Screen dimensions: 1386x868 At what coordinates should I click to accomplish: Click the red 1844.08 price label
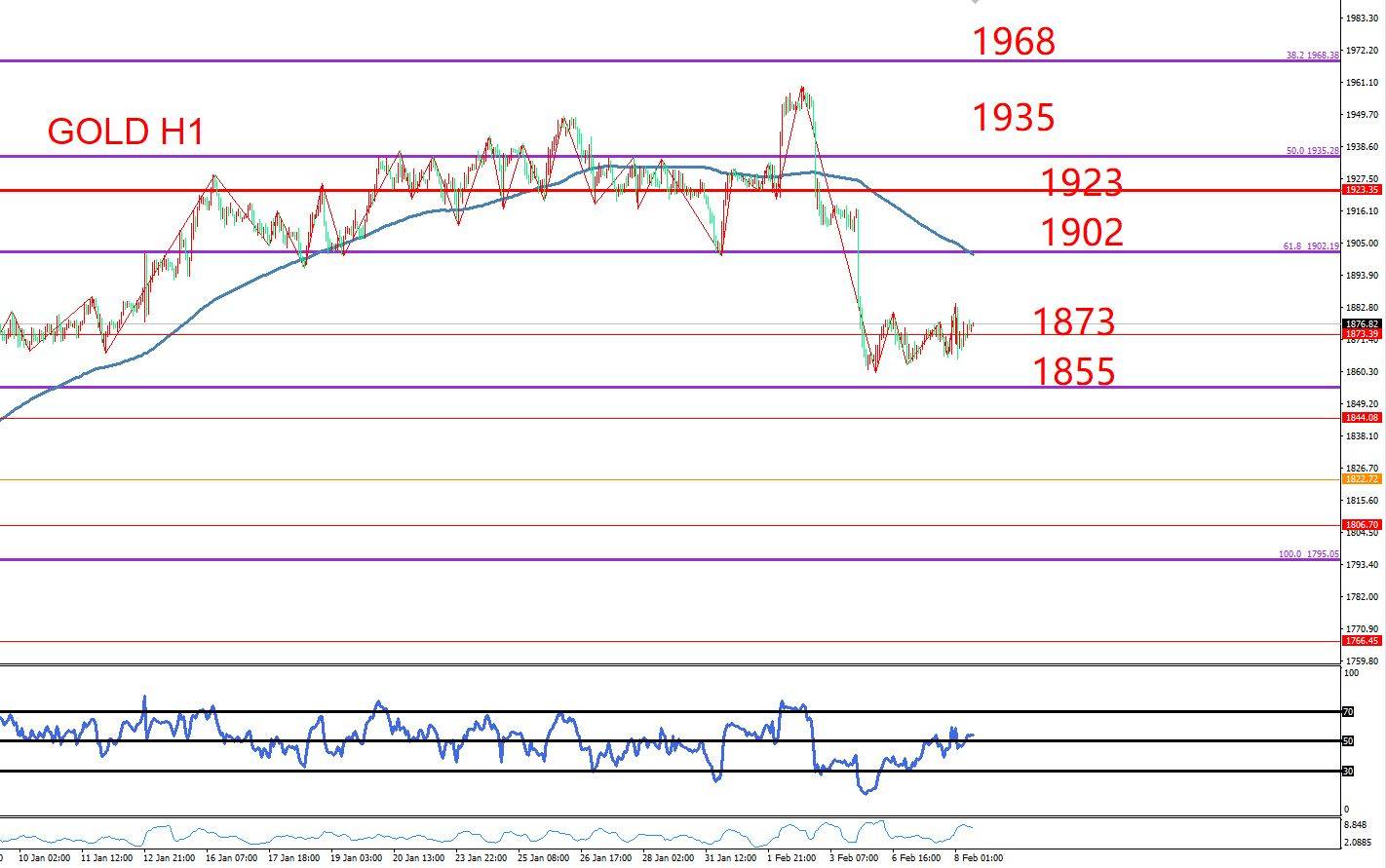pyautogui.click(x=1362, y=418)
